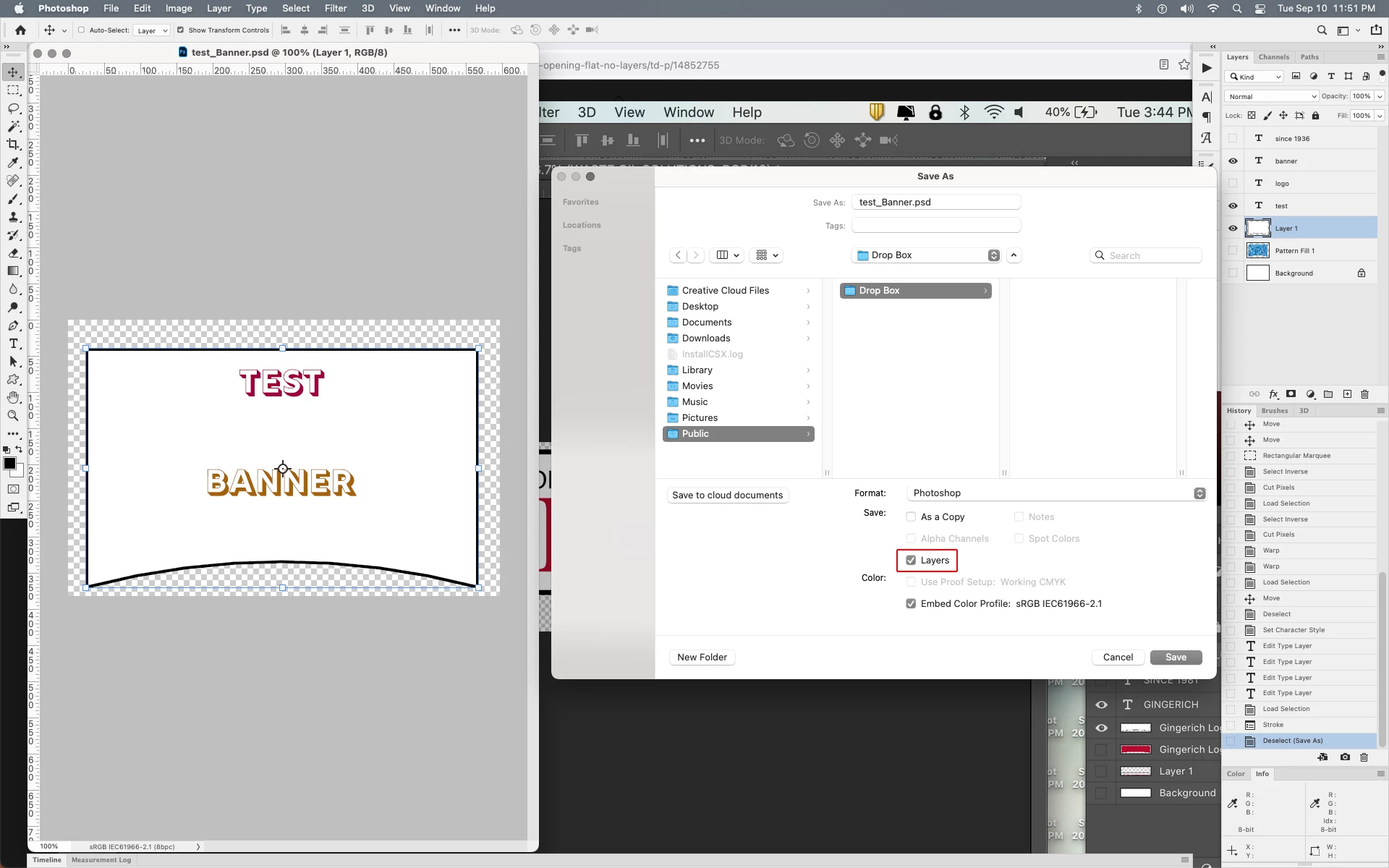Click the layer style fx icon
The height and width of the screenshot is (868, 1389).
tap(1273, 394)
